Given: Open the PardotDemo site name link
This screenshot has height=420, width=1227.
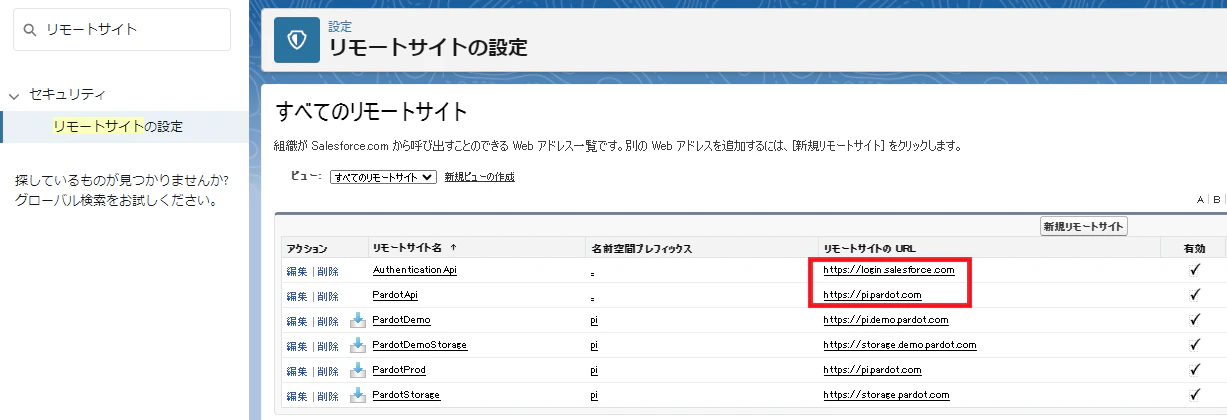Looking at the screenshot, I should coord(401,320).
